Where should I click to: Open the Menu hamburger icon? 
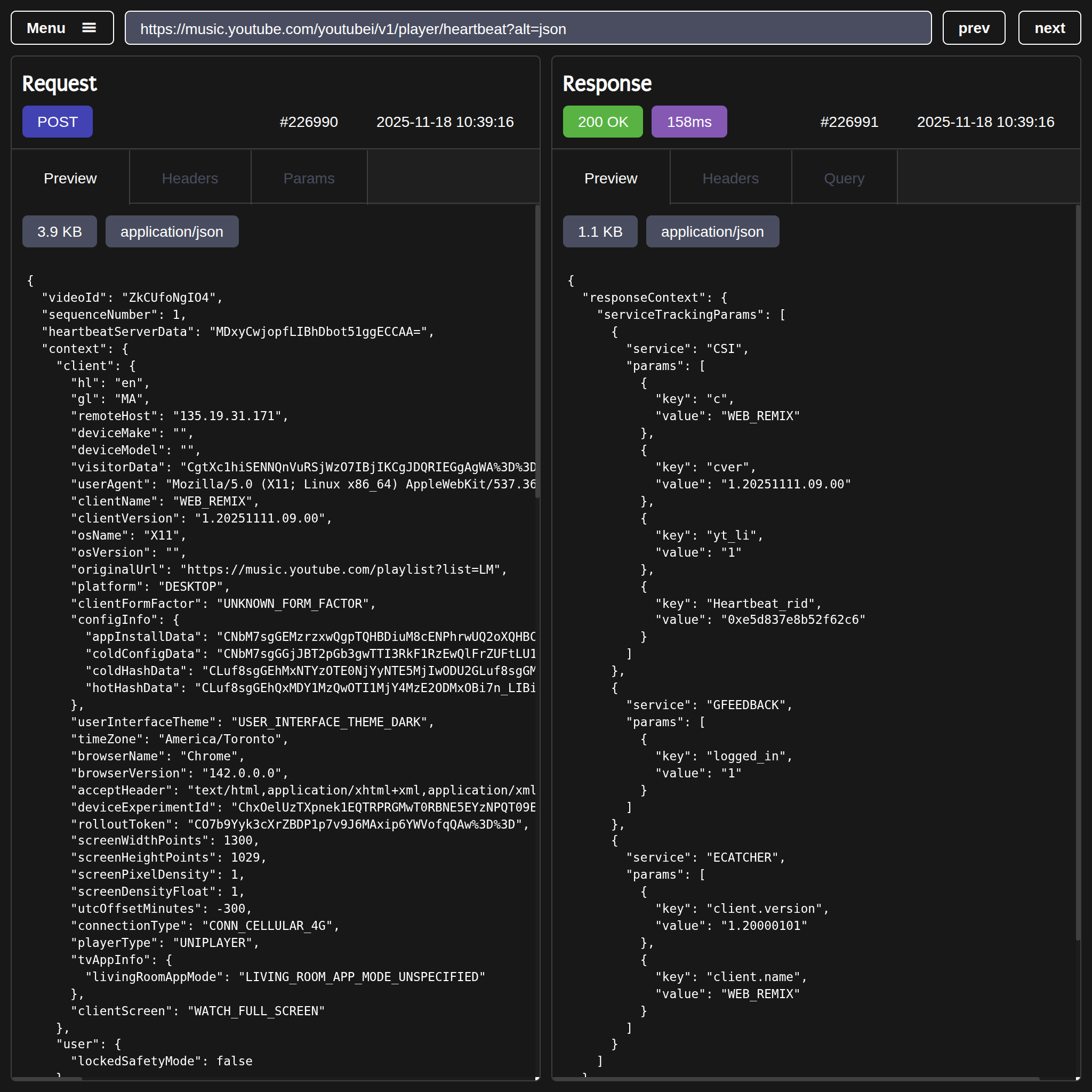point(89,28)
